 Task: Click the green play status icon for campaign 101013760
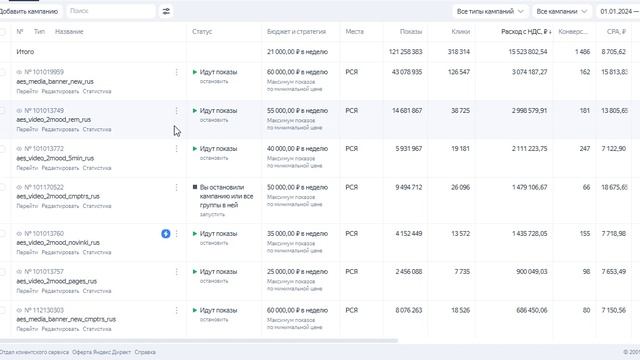(x=195, y=234)
